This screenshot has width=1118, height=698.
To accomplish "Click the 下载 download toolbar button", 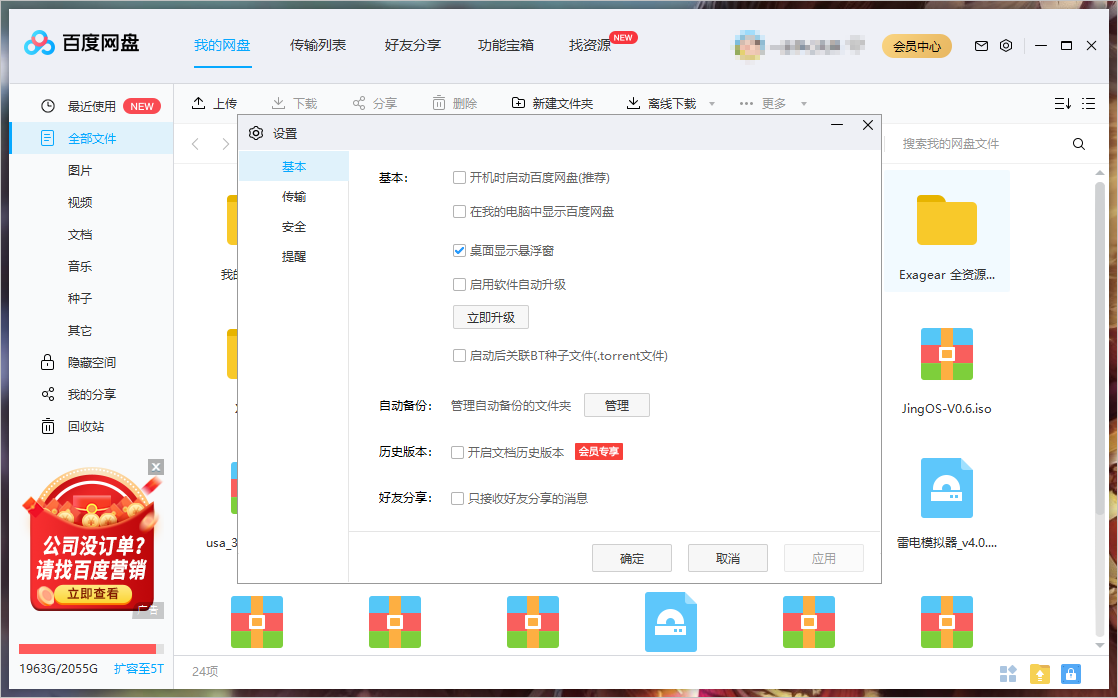I will point(294,103).
